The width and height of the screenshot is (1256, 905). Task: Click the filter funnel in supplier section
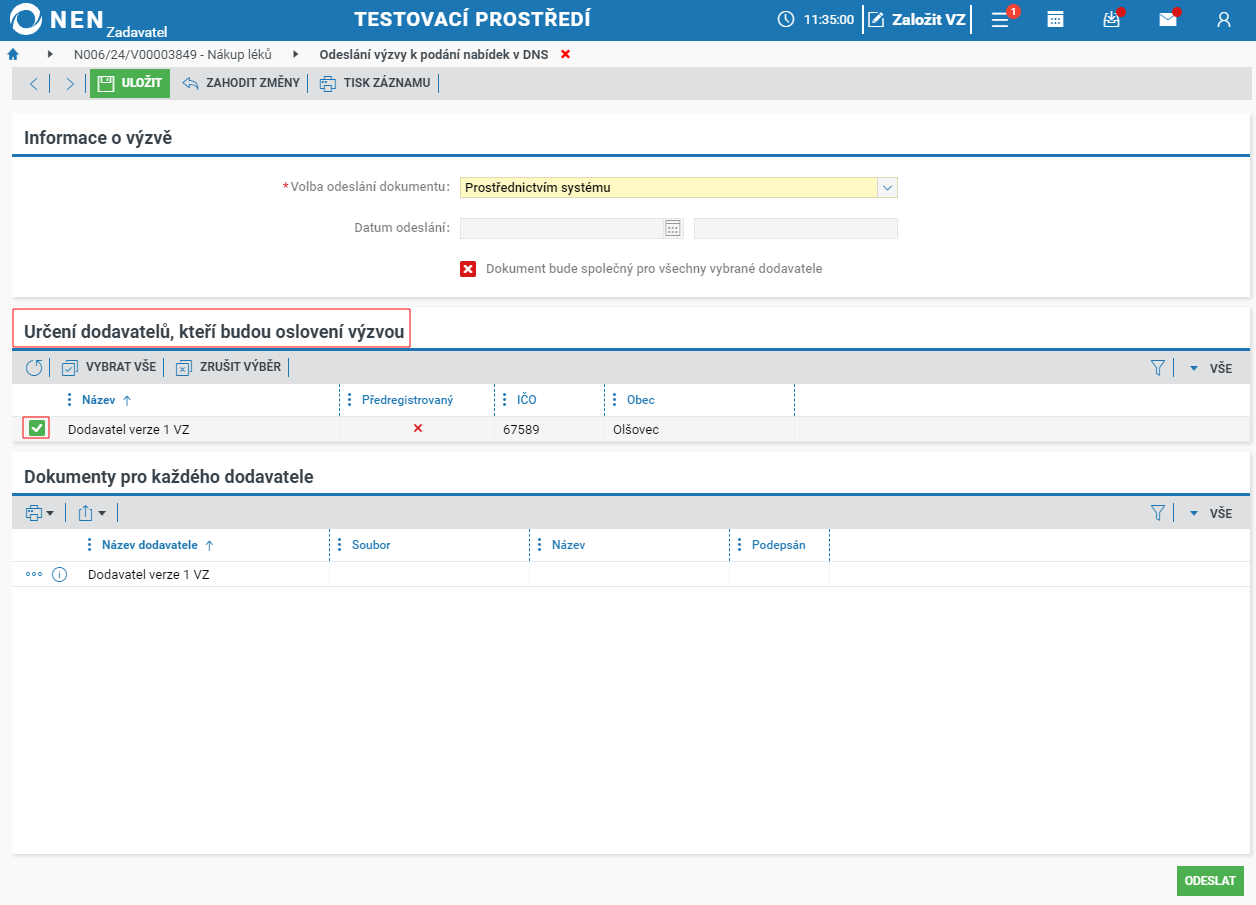1158,368
